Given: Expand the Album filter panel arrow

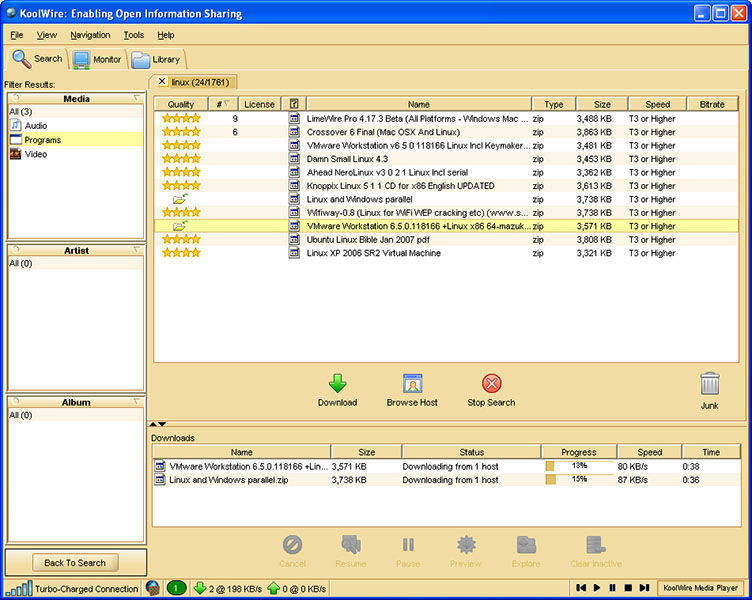Looking at the screenshot, I should (x=137, y=401).
